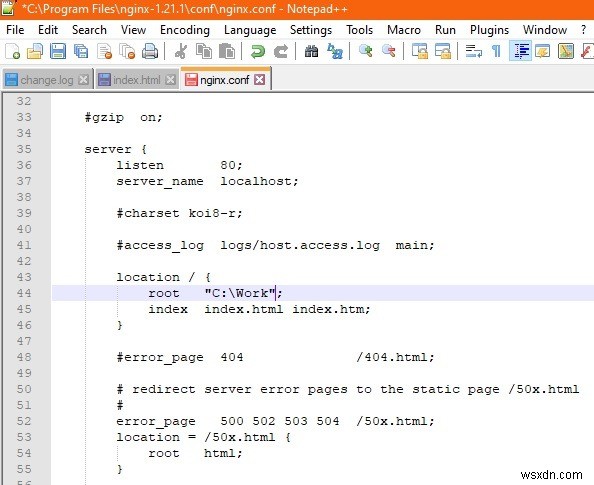Click the Close document toolbar icon
Viewport: 594px width, 485px height.
[x=105, y=51]
